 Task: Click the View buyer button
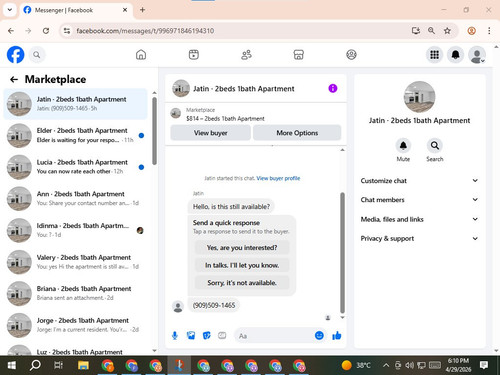click(x=211, y=133)
